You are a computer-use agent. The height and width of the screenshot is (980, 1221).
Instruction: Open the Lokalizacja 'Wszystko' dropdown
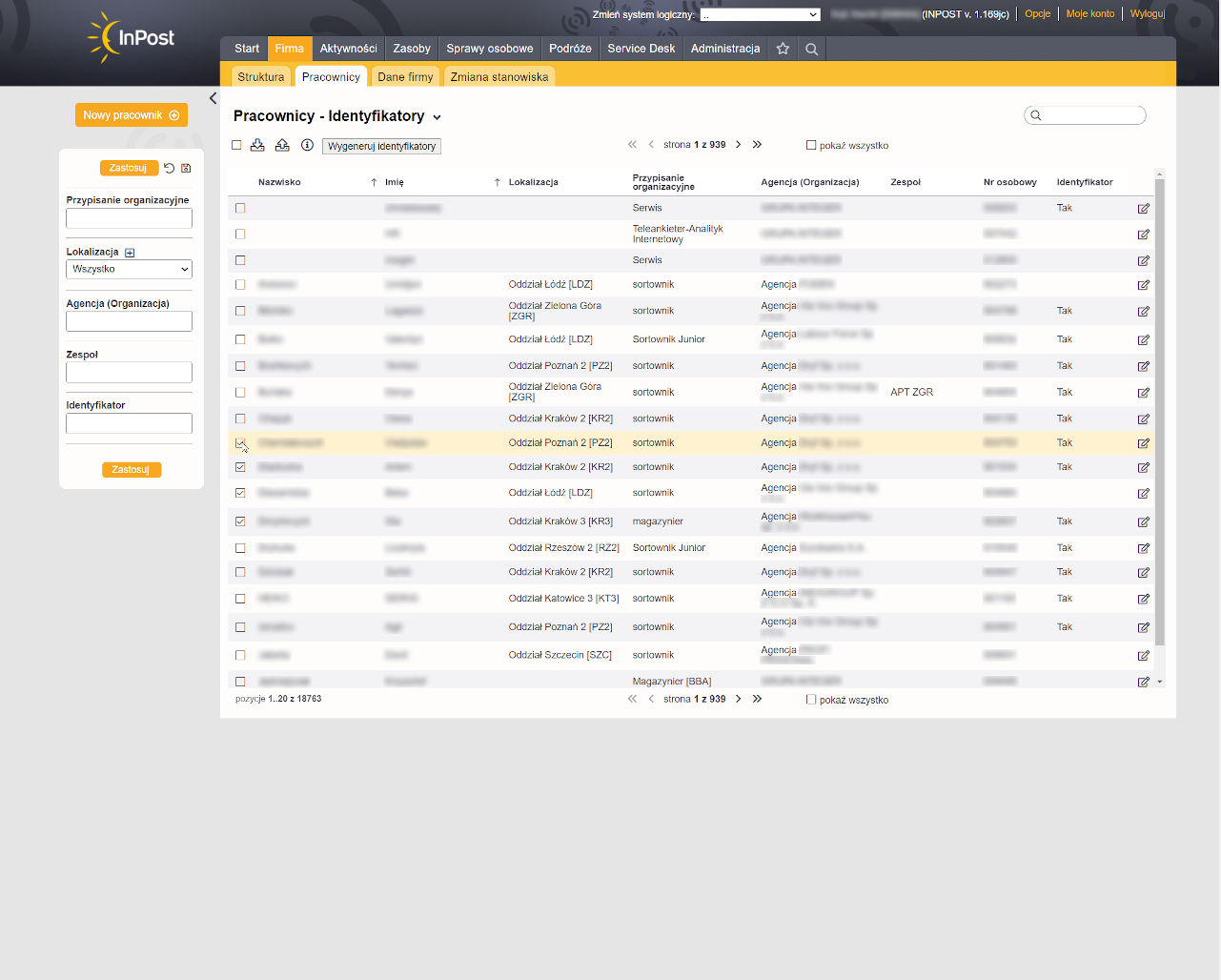(x=129, y=269)
